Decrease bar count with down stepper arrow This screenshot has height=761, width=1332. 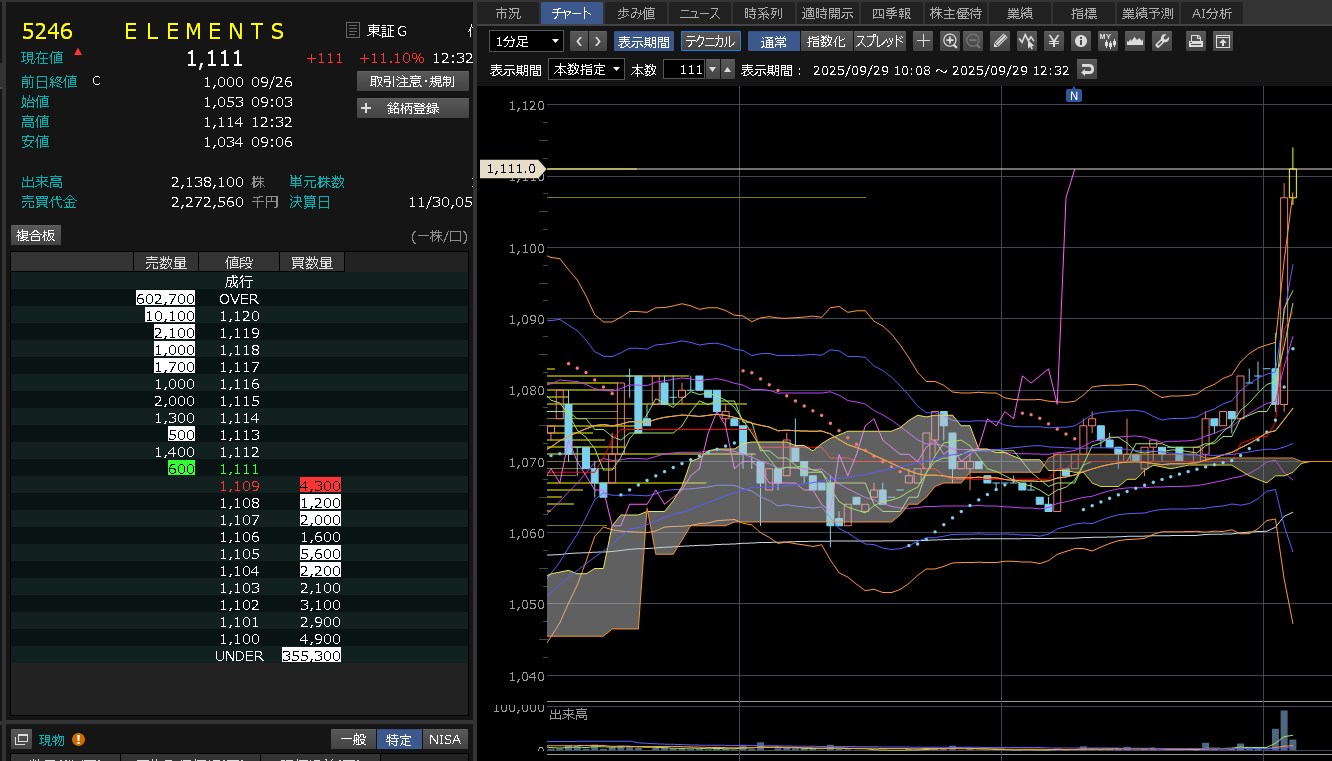click(712, 69)
